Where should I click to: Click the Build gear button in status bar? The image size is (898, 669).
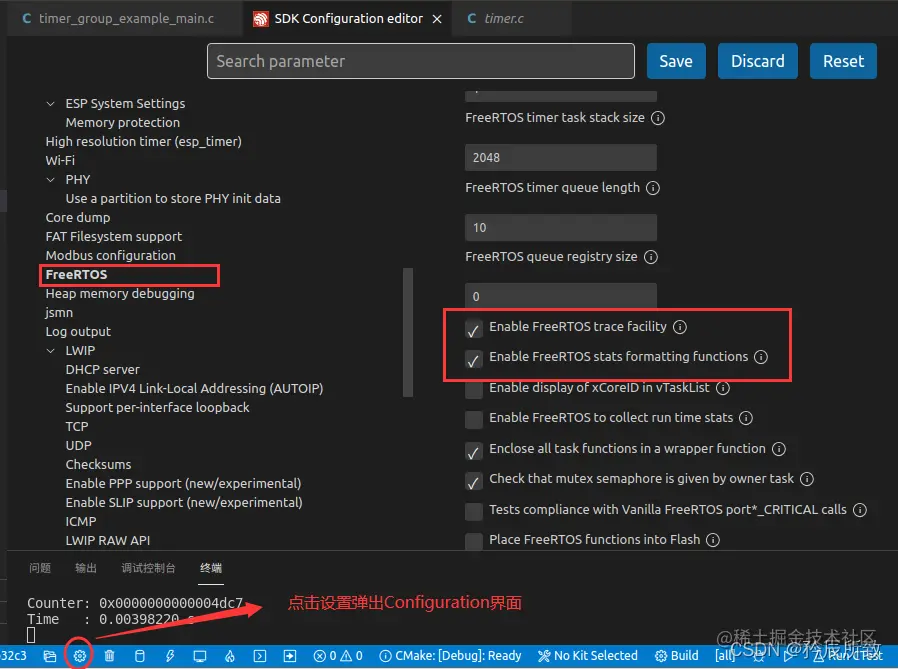(x=676, y=656)
